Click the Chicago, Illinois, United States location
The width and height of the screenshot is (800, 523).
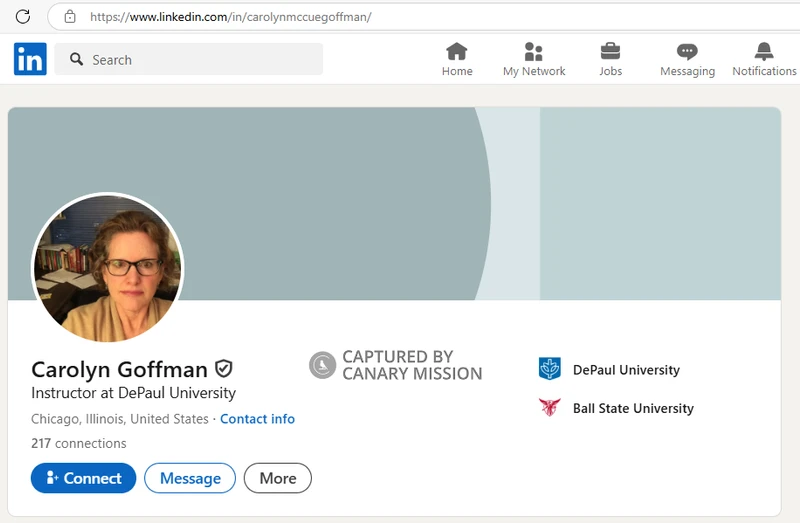tap(120, 419)
